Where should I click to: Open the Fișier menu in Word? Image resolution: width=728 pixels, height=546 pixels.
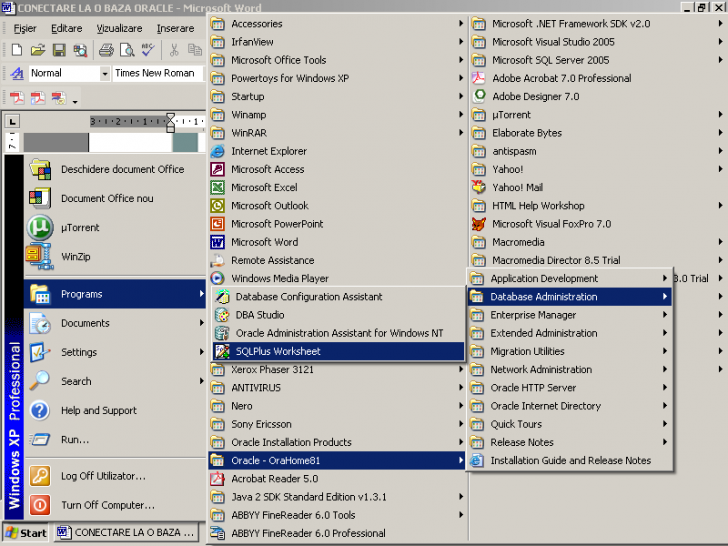[x=25, y=28]
